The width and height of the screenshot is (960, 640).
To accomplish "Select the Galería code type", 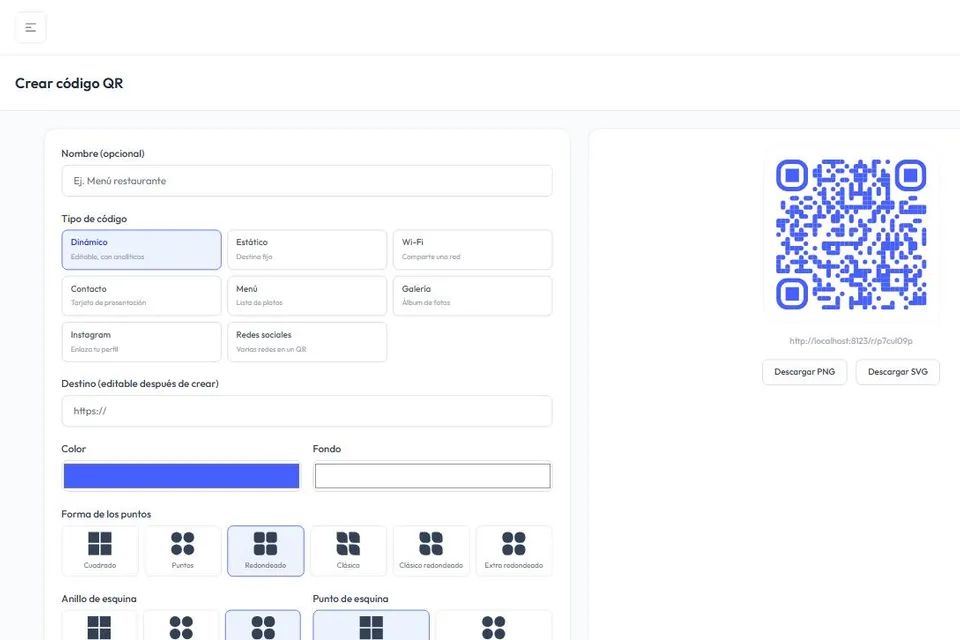I will 473,296.
